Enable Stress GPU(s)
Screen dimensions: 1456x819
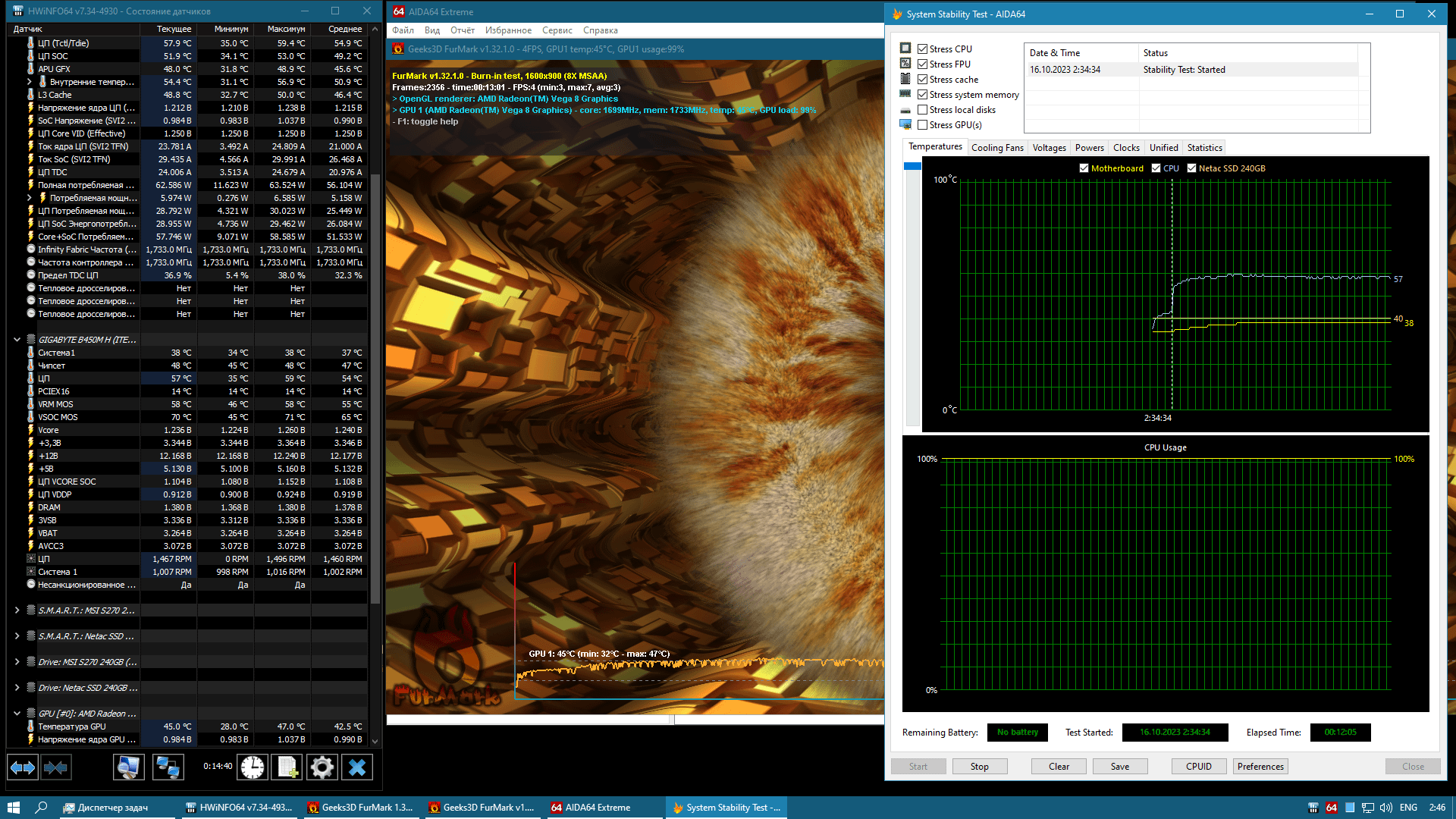[x=923, y=125]
